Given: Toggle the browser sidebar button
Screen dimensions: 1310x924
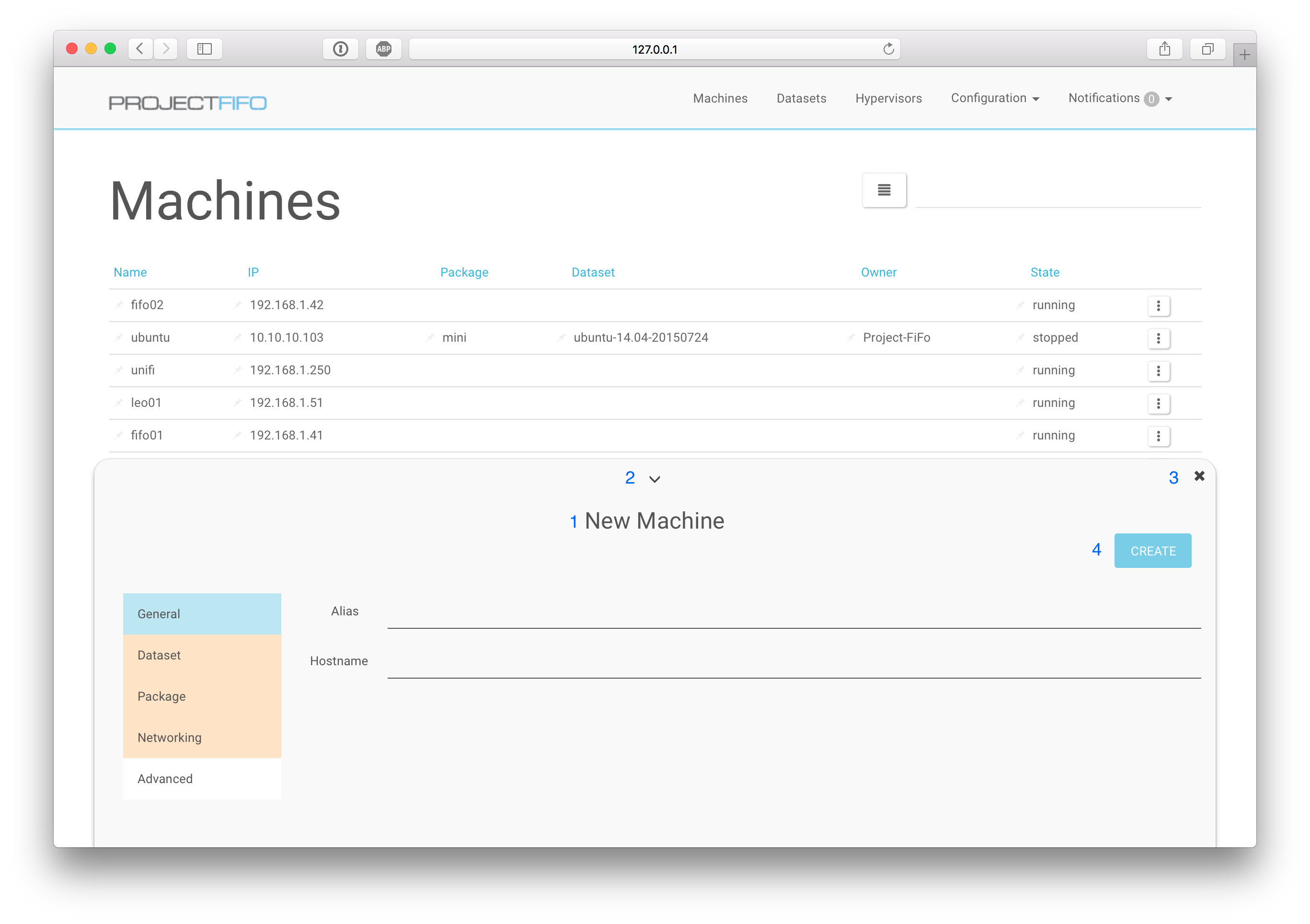Looking at the screenshot, I should pos(204,49).
